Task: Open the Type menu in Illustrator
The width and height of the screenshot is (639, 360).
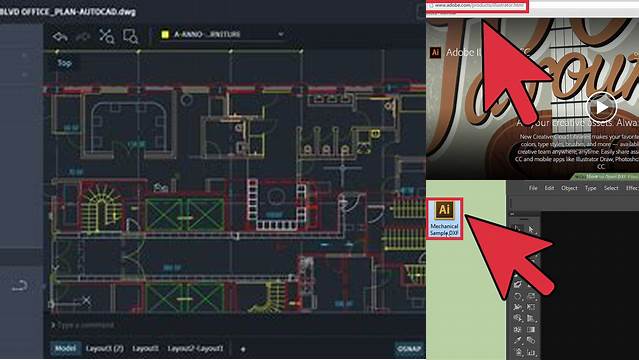Action: (x=591, y=188)
